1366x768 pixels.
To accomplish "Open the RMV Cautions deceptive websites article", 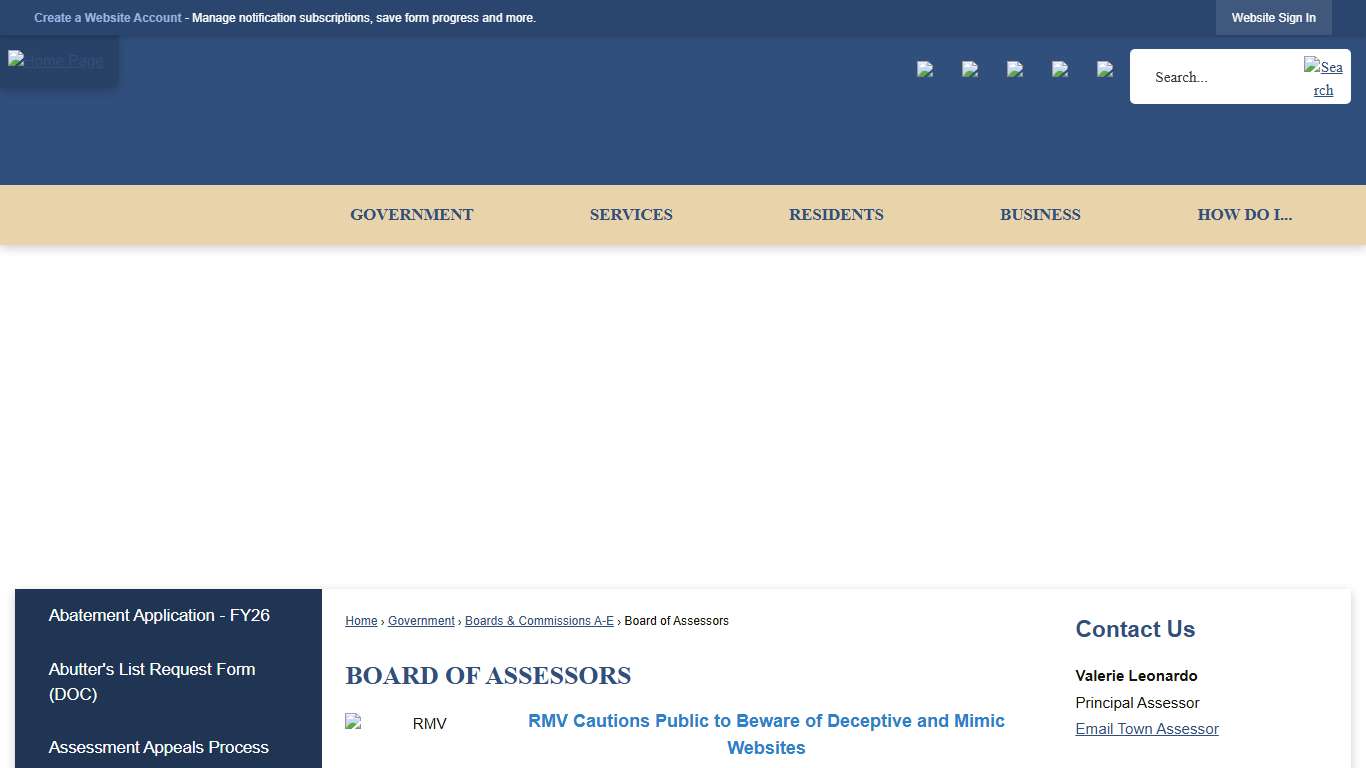I will 766,734.
